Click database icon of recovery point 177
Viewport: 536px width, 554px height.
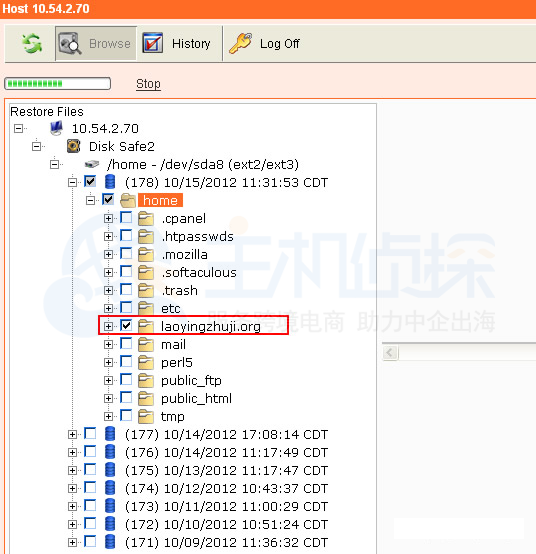pyautogui.click(x=110, y=434)
